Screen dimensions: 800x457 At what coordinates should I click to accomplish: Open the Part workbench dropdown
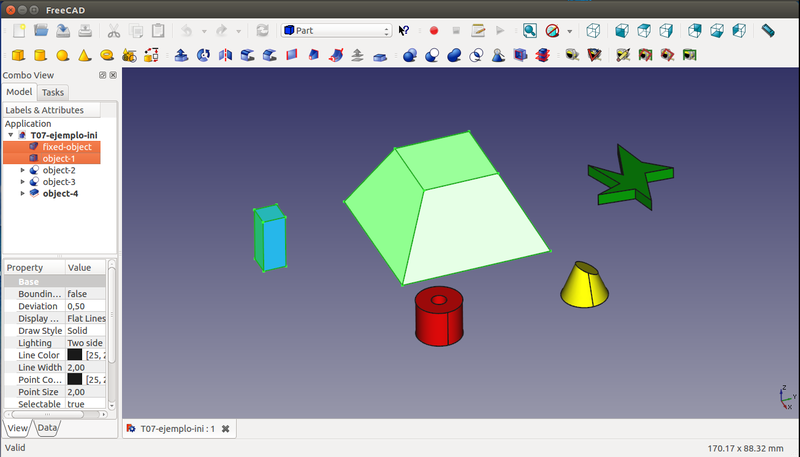(336, 30)
